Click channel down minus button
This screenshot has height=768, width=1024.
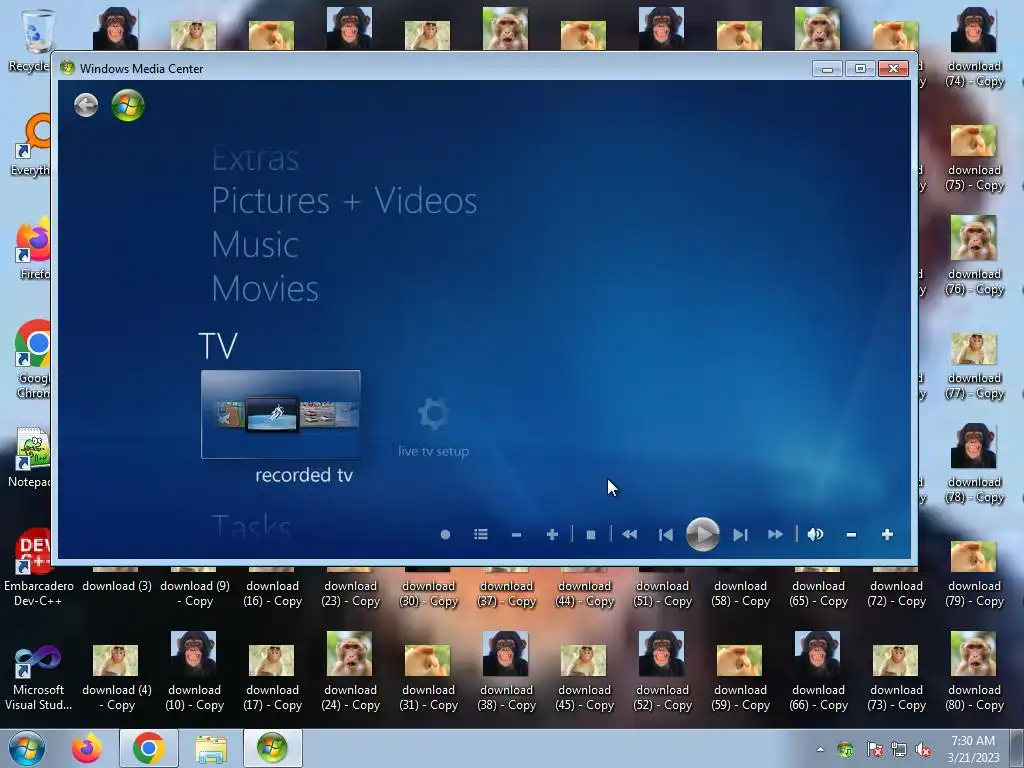[x=516, y=535]
